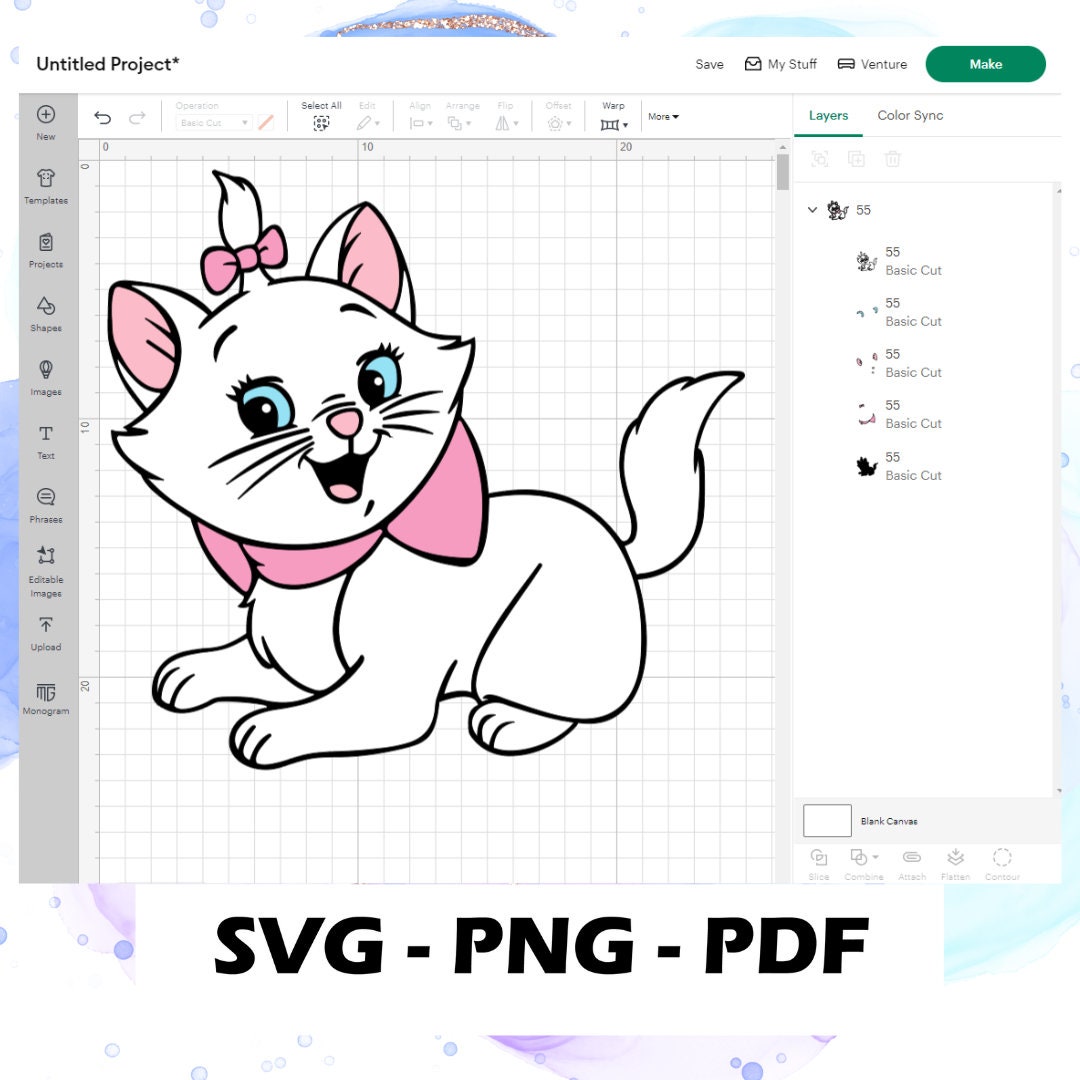Click the green Make button
Viewport: 1080px width, 1080px height.
[985, 63]
